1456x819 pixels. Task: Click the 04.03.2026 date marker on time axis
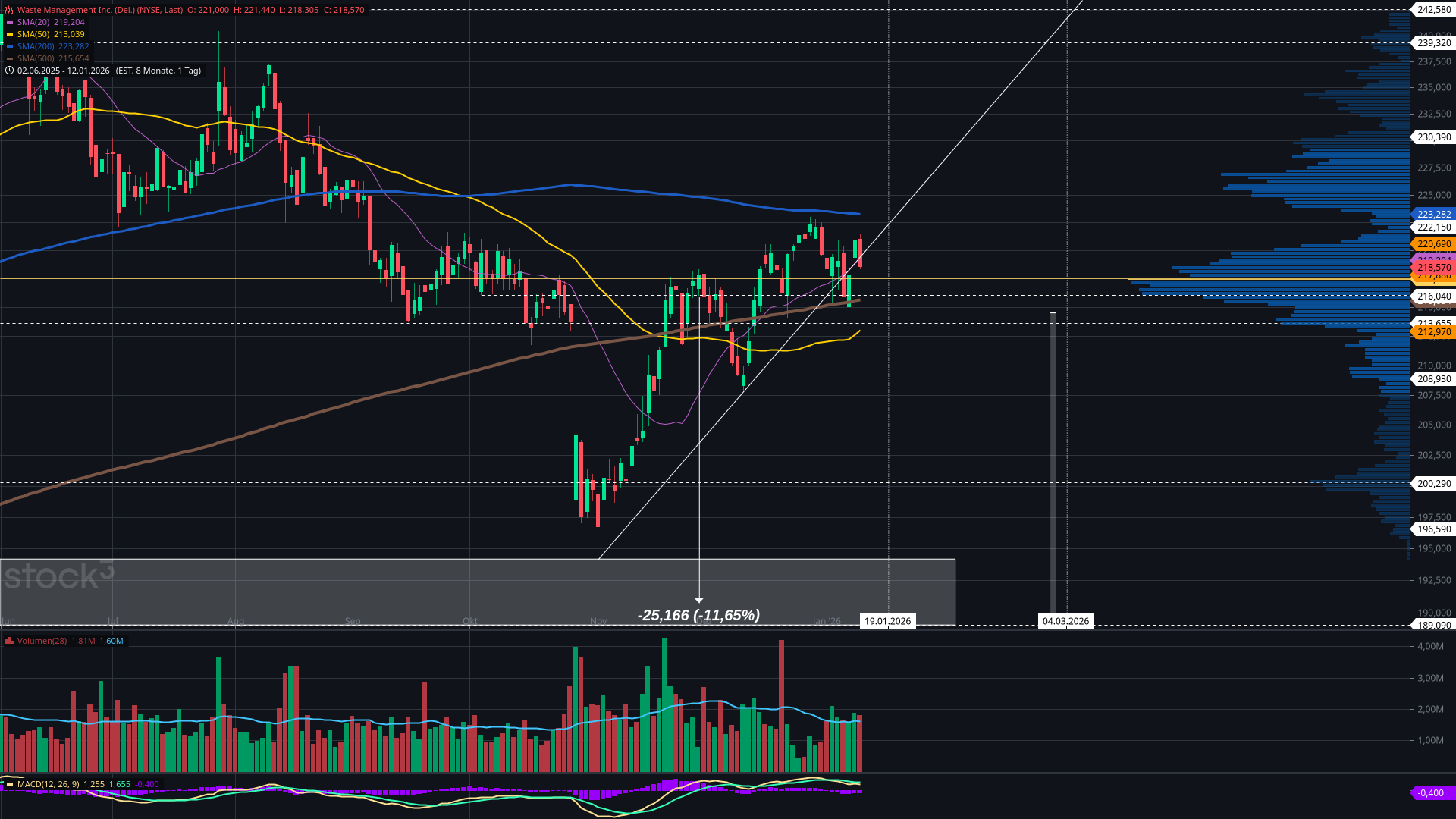tap(1065, 621)
